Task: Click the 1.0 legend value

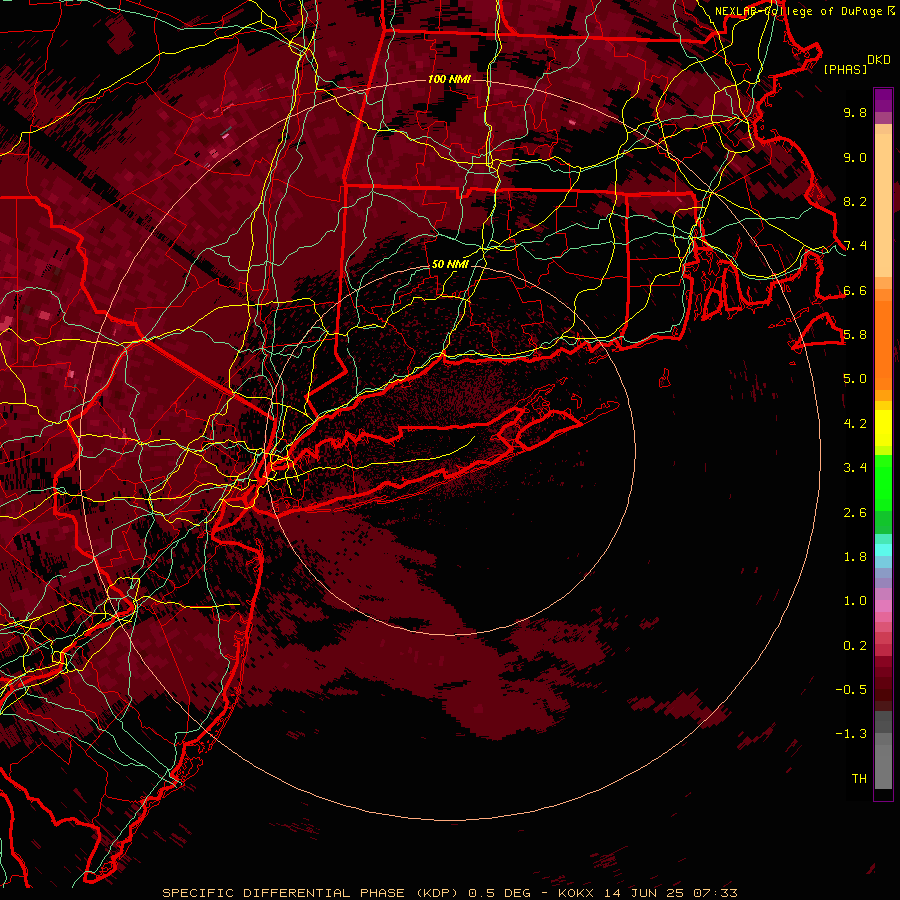Action: 855,601
